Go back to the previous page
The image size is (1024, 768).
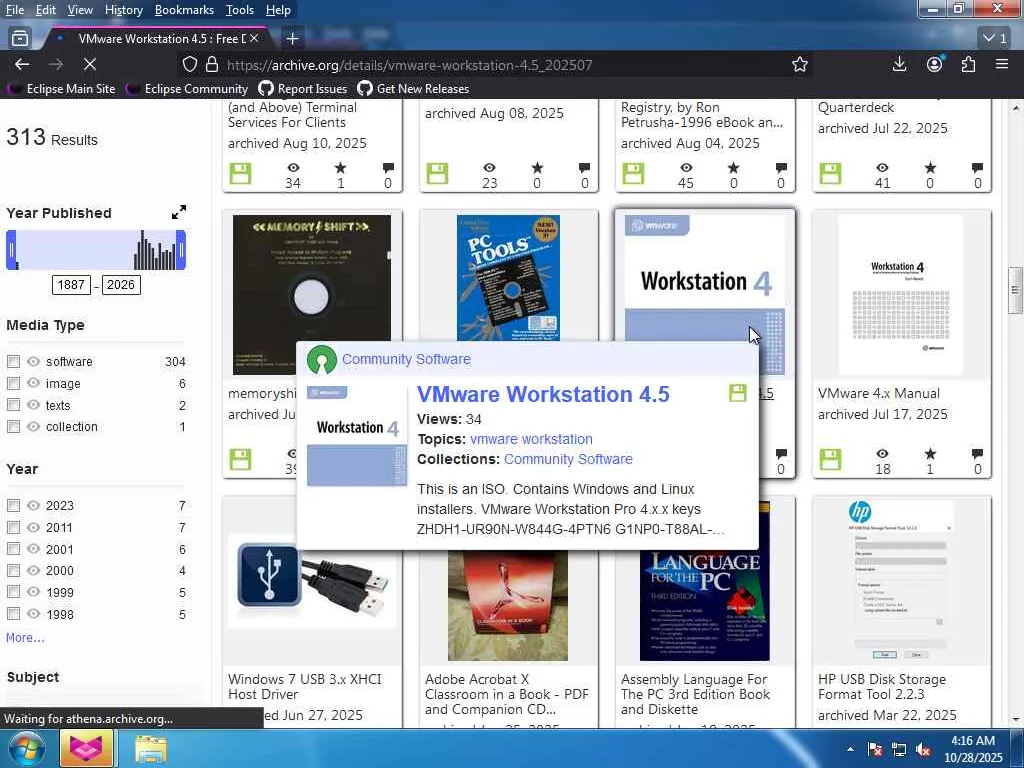pyautogui.click(x=22, y=64)
